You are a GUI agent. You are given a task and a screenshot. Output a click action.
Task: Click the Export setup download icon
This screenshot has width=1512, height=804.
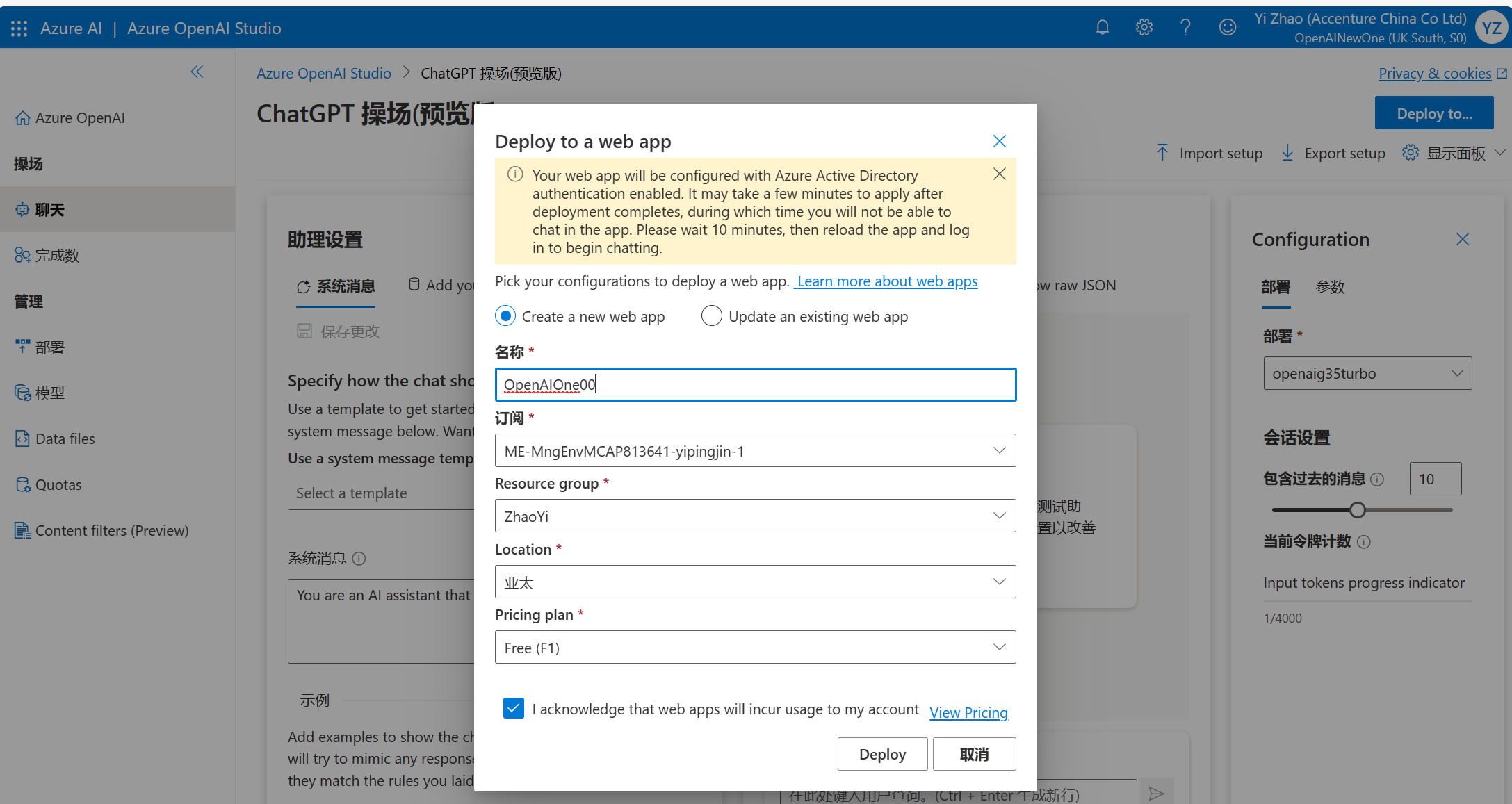1287,153
